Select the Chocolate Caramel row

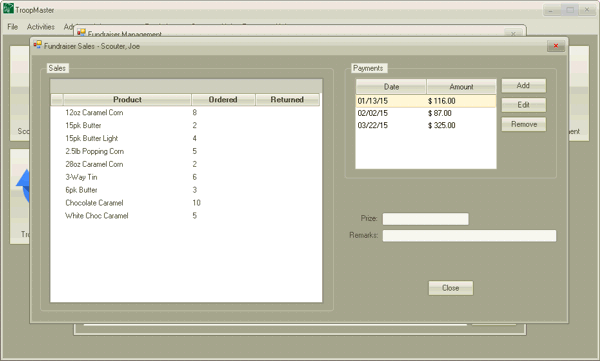pos(186,203)
